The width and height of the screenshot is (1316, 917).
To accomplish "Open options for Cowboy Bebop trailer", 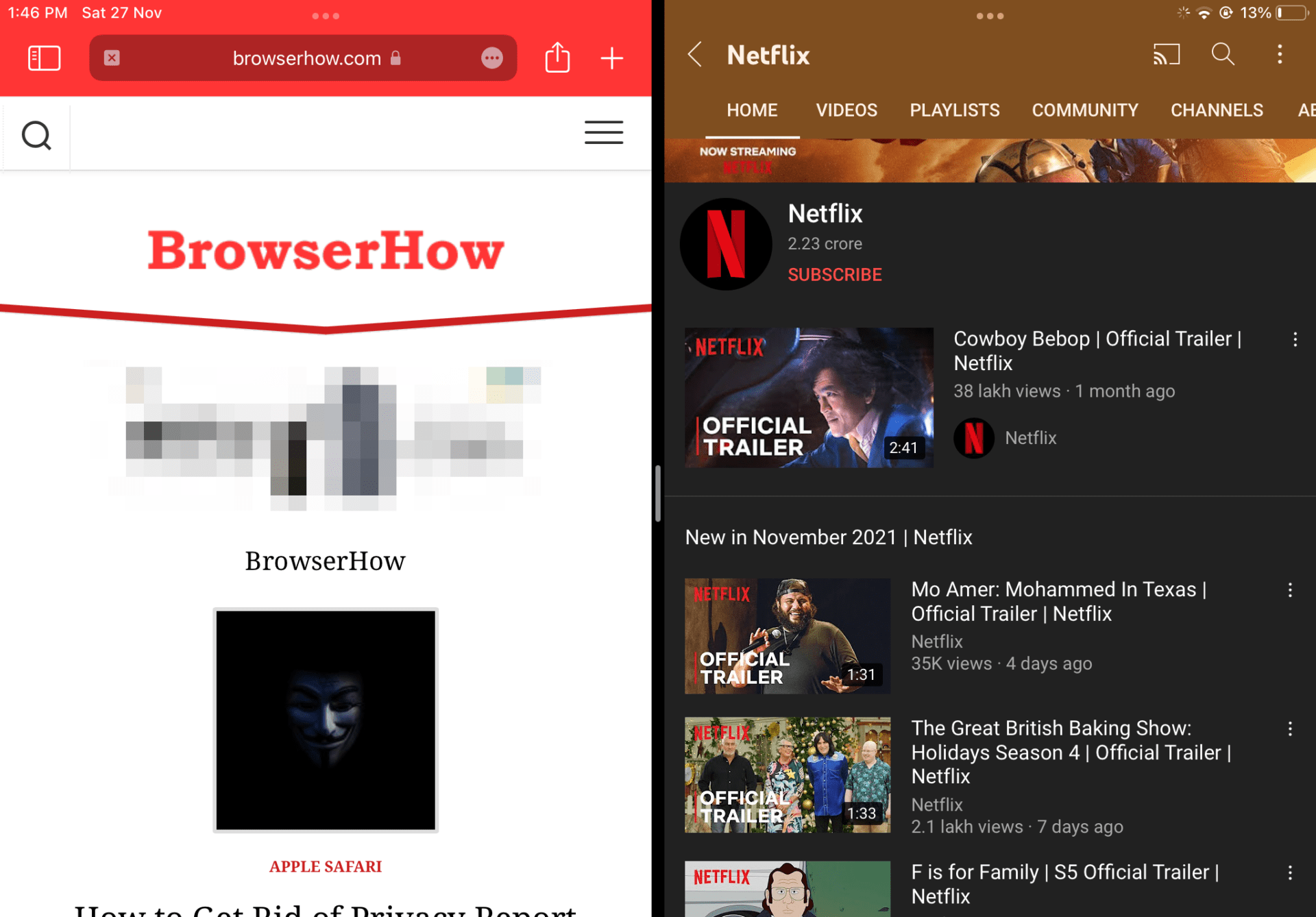I will (1295, 339).
